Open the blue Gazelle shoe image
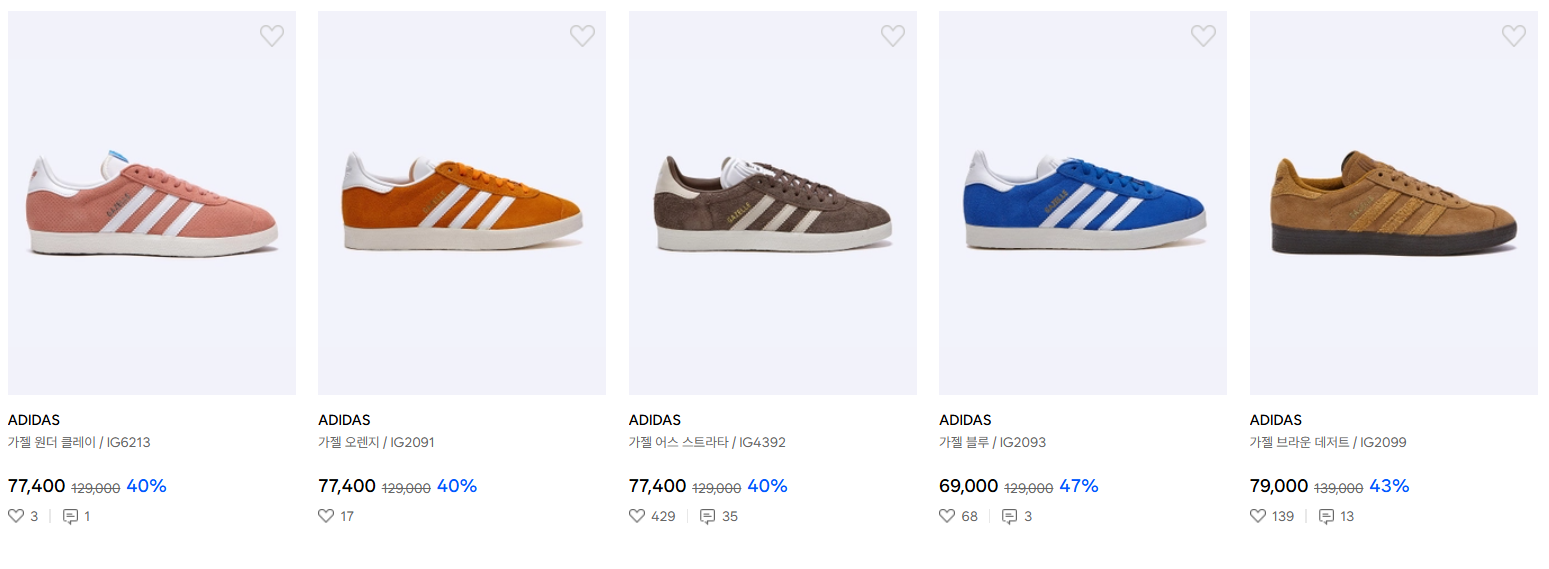The image size is (1549, 569). click(1083, 203)
